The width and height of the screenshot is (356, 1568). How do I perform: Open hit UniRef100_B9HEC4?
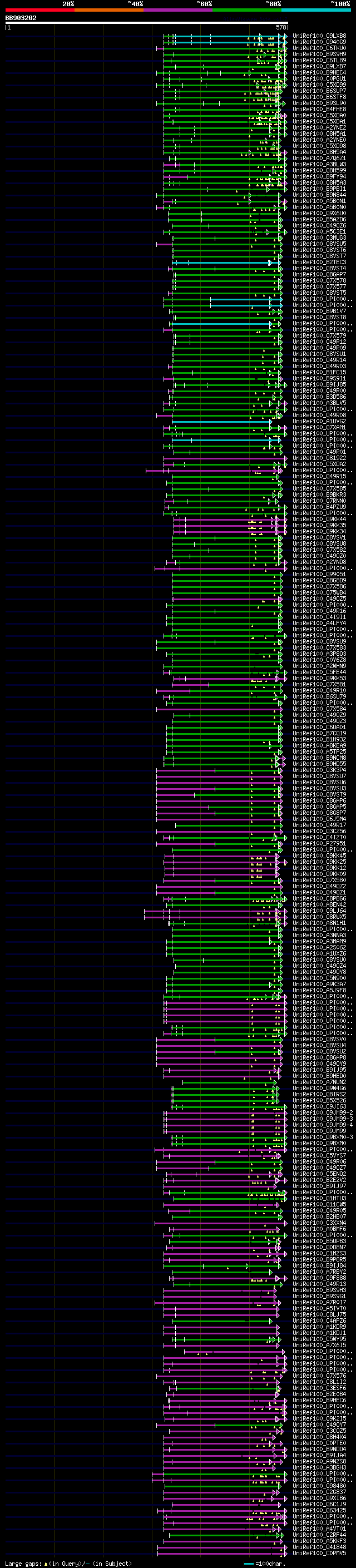[319, 72]
